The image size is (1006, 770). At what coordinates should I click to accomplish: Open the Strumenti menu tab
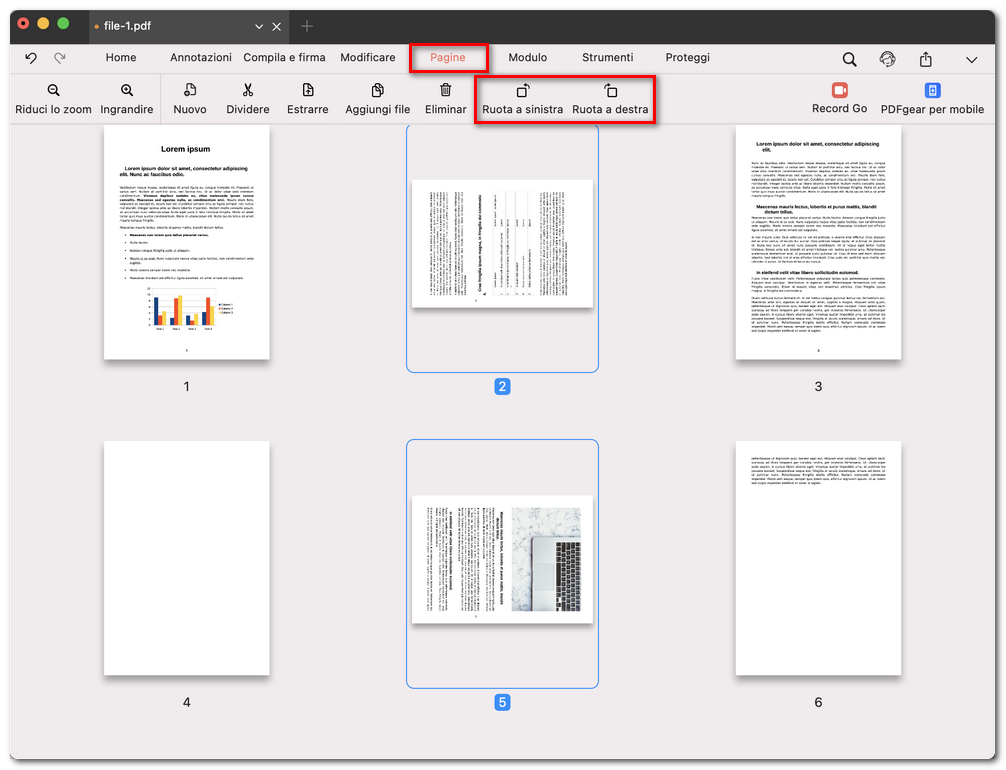(x=606, y=58)
